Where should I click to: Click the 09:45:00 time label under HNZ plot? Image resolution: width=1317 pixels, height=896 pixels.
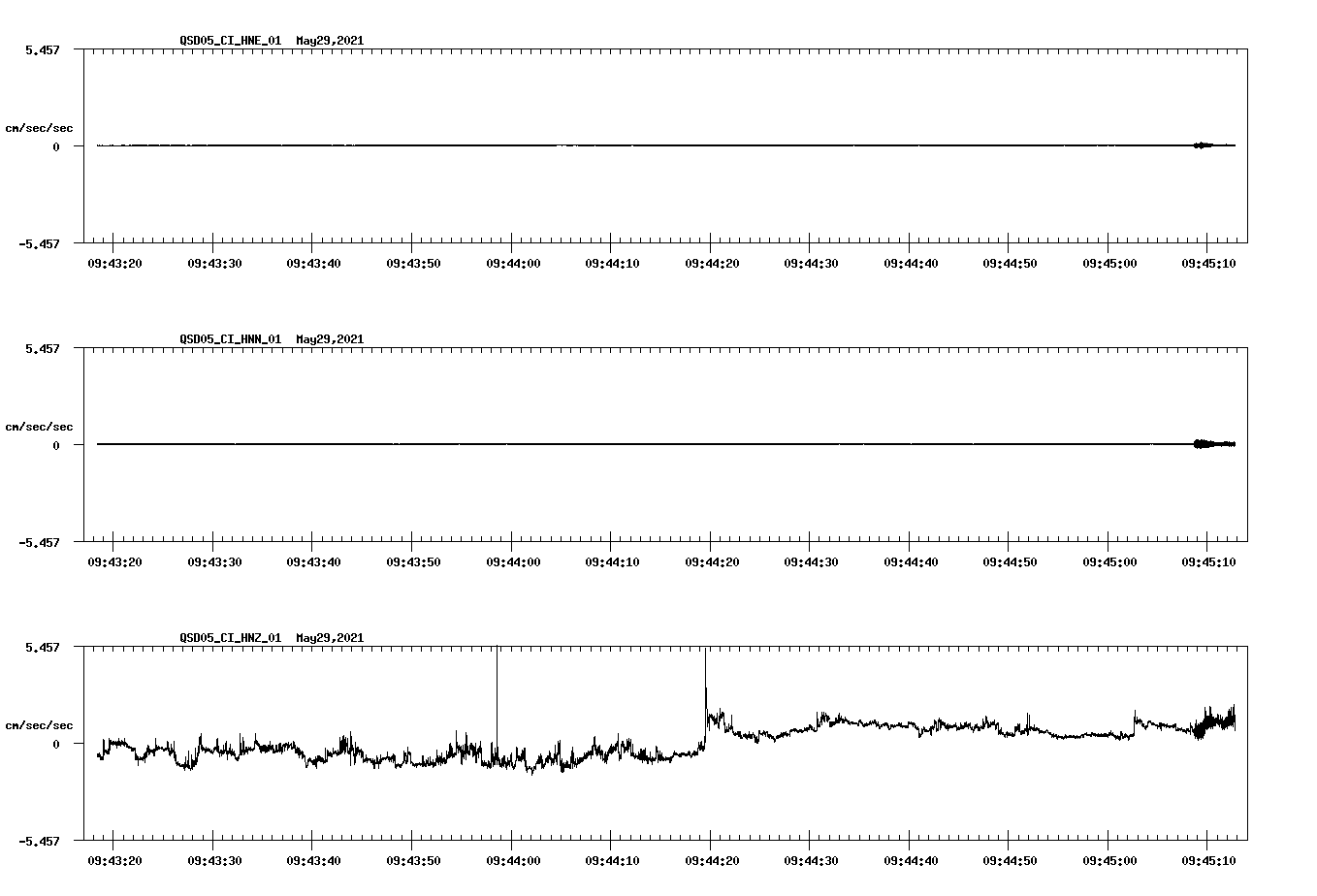pos(1108,860)
